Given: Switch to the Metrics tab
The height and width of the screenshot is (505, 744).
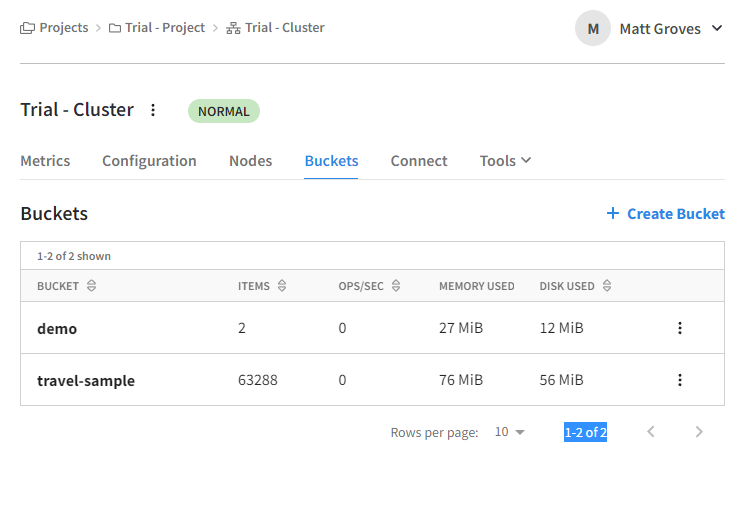Looking at the screenshot, I should (x=45, y=161).
